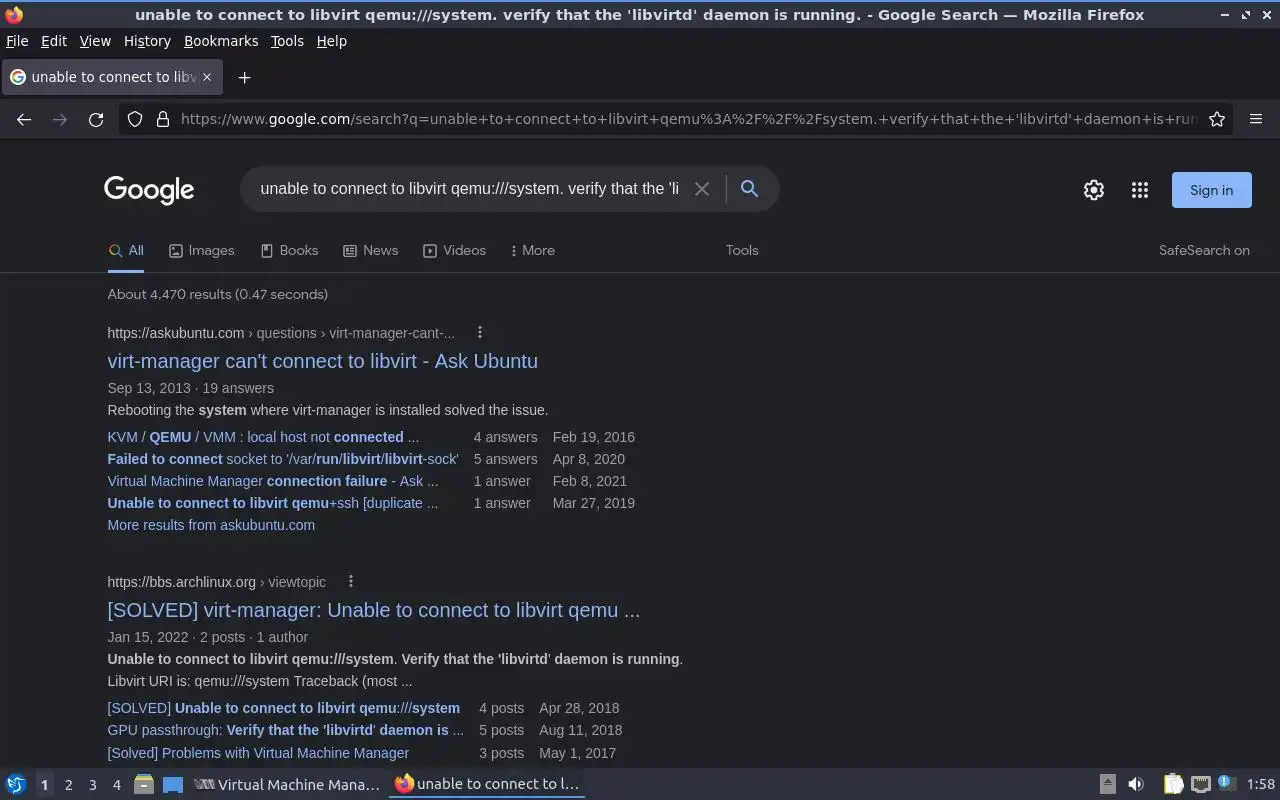Close the 'unable to connect to libv' tab

click(x=207, y=77)
